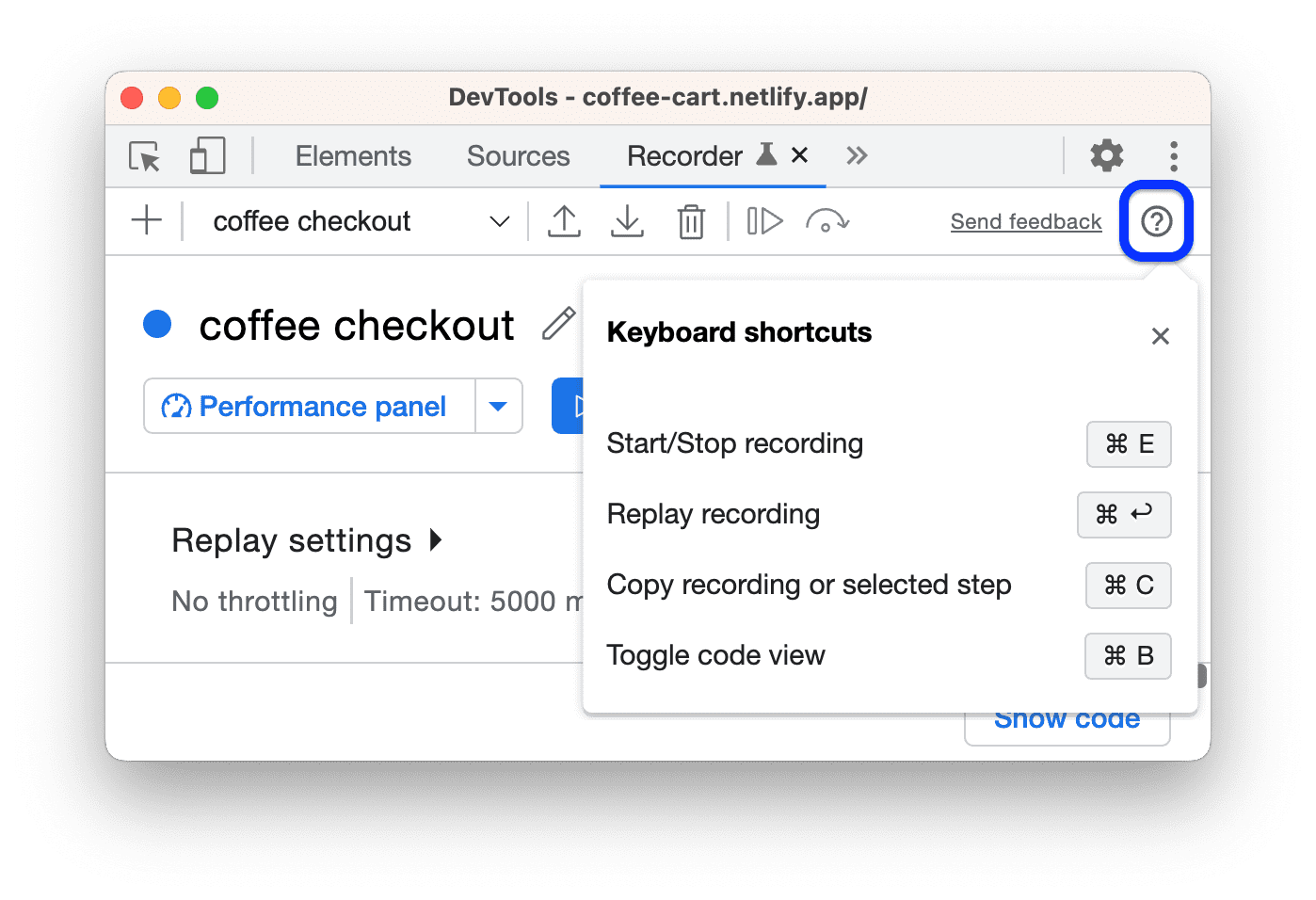Open the Send feedback link
Screen dimensions: 1316x900
[1025, 221]
